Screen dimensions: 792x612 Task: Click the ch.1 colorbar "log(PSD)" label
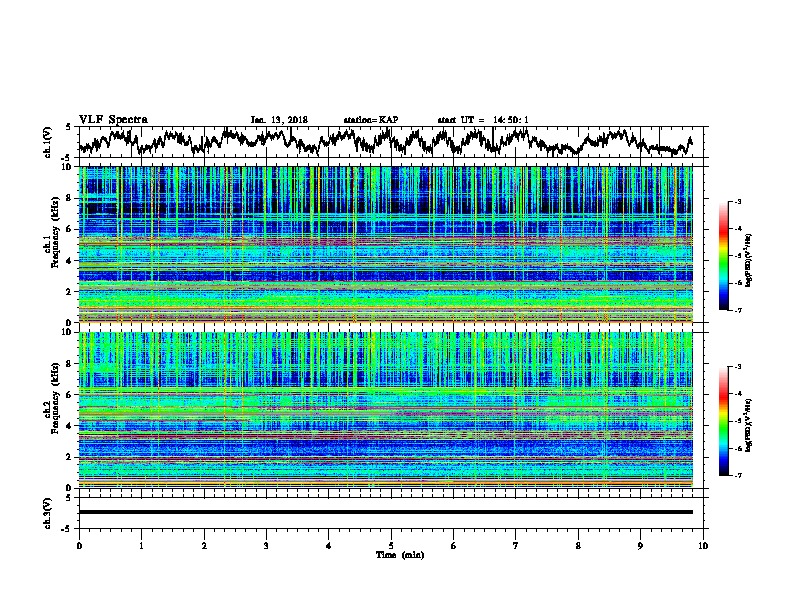749,260
